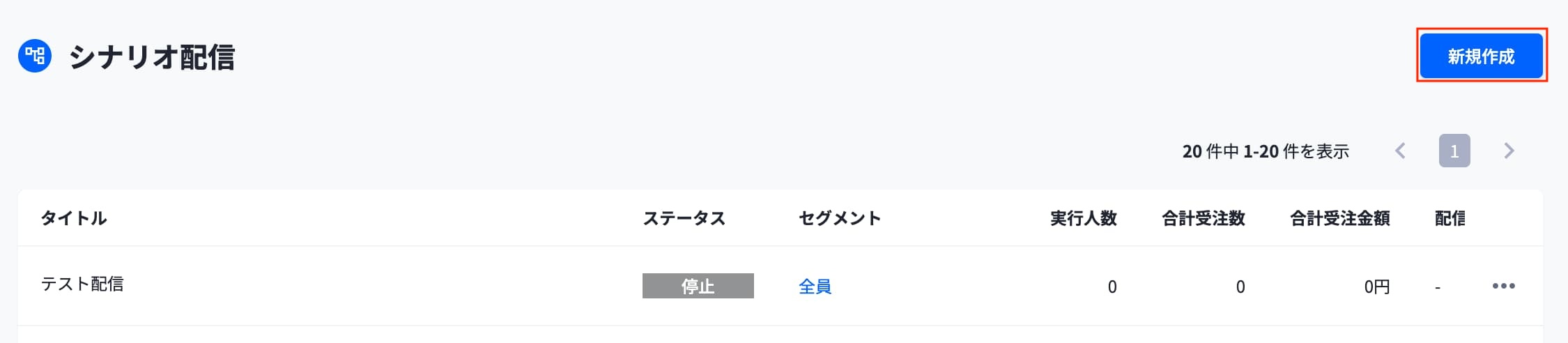
Task: Go to the previous page arrow
Action: click(1400, 151)
